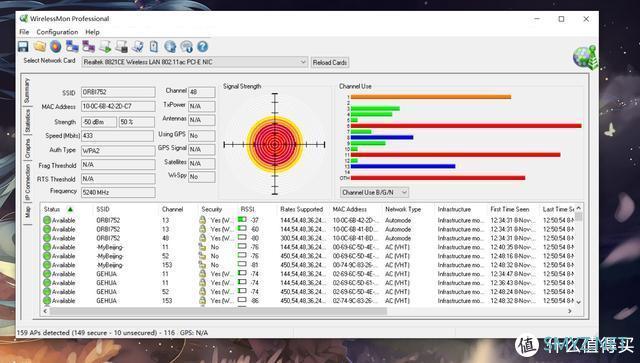The image size is (640, 363).
Task: Open the Configuration menu
Action: 57,32
